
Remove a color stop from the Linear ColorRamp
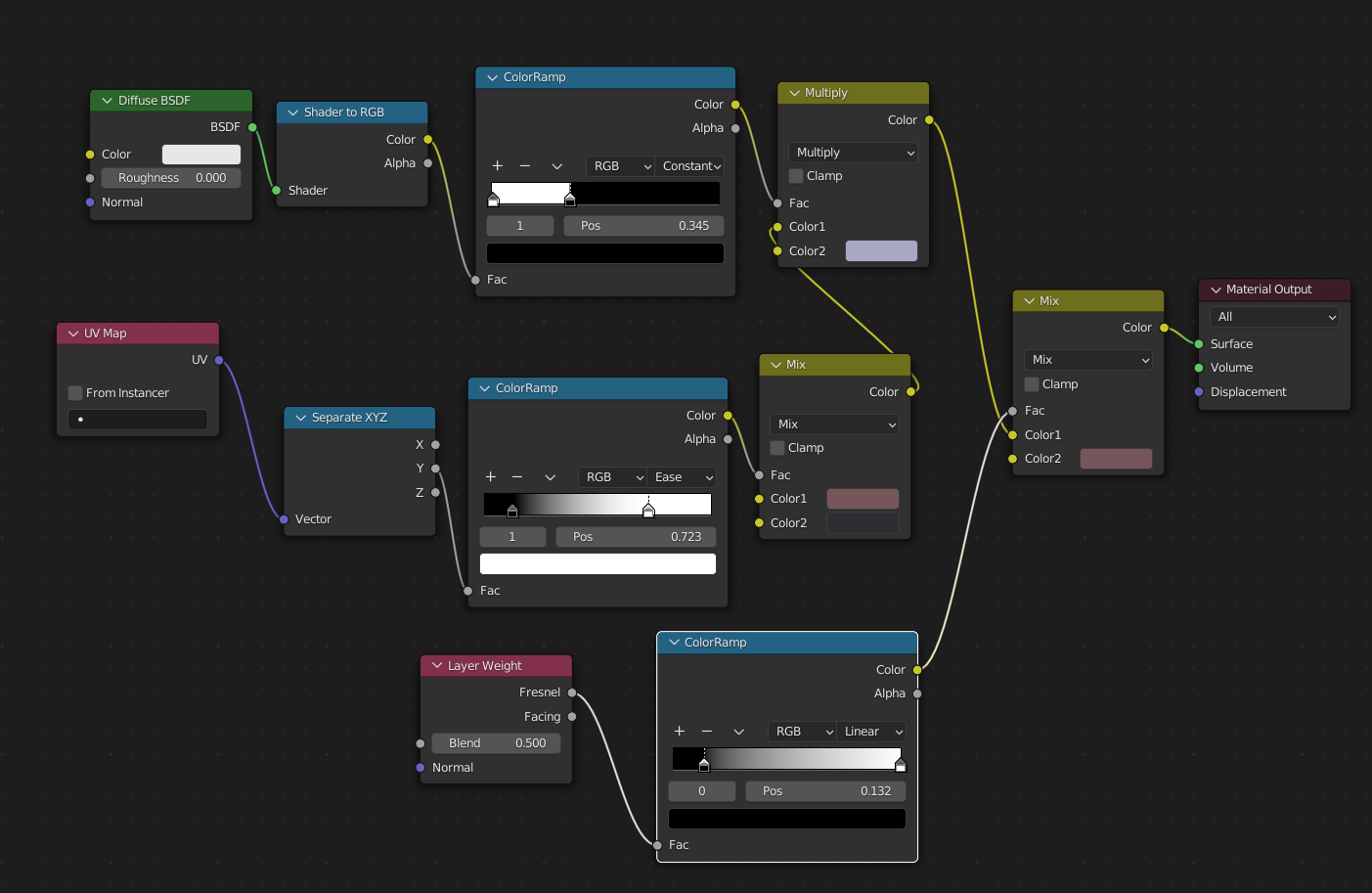tap(707, 732)
